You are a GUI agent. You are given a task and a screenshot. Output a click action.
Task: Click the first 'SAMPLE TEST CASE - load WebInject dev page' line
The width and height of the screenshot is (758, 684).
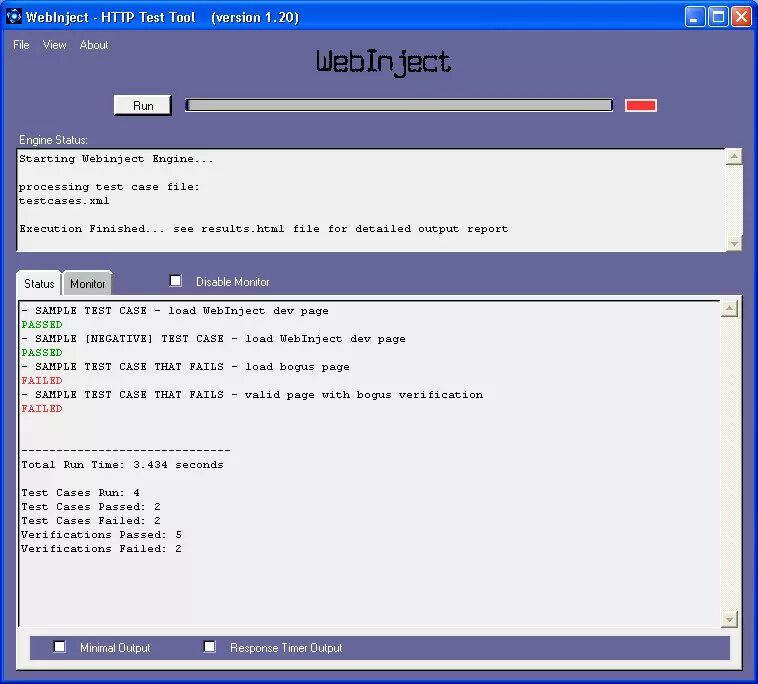pyautogui.click(x=175, y=310)
